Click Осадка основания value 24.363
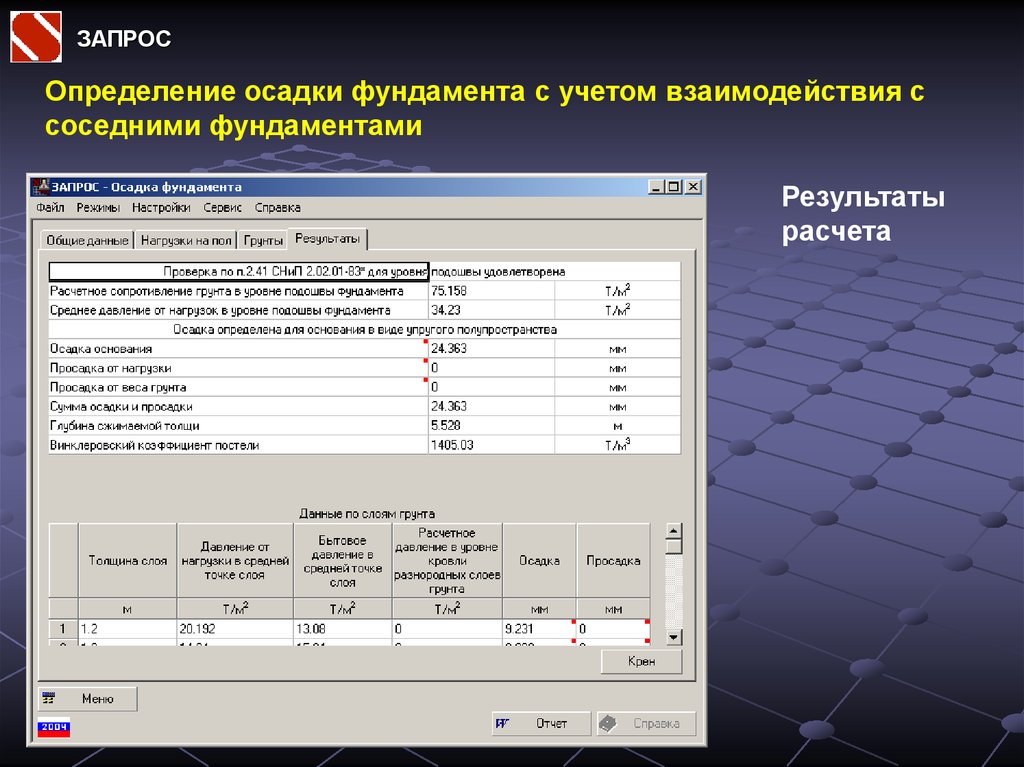Screen dimensions: 1024x767 coord(491,349)
